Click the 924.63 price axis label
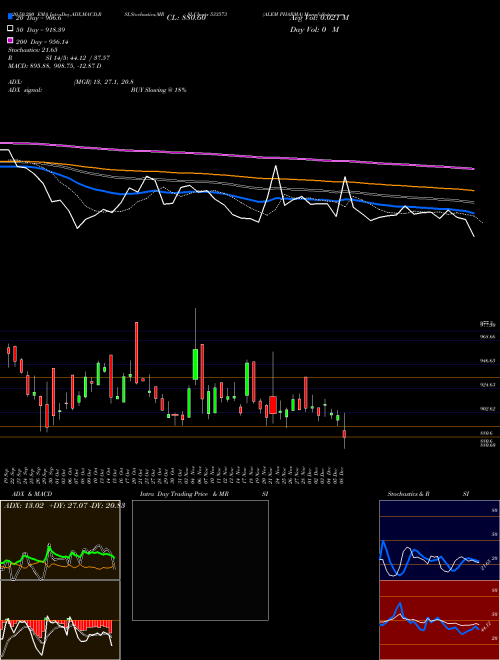 [x=487, y=385]
